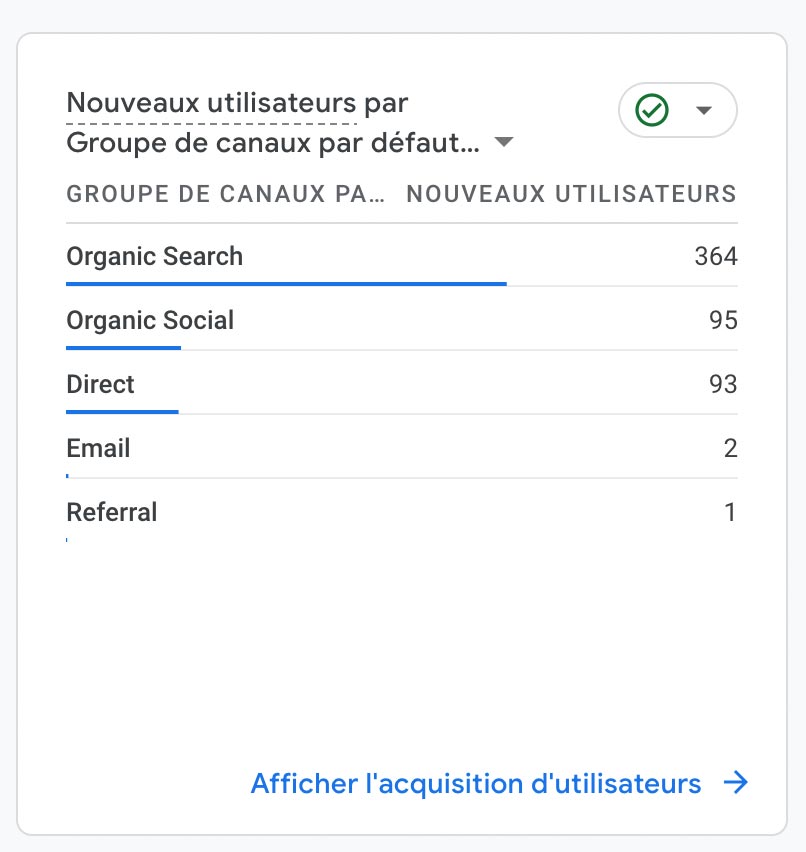The height and width of the screenshot is (852, 806).
Task: Click the 93 value for Direct
Action: pos(723,384)
